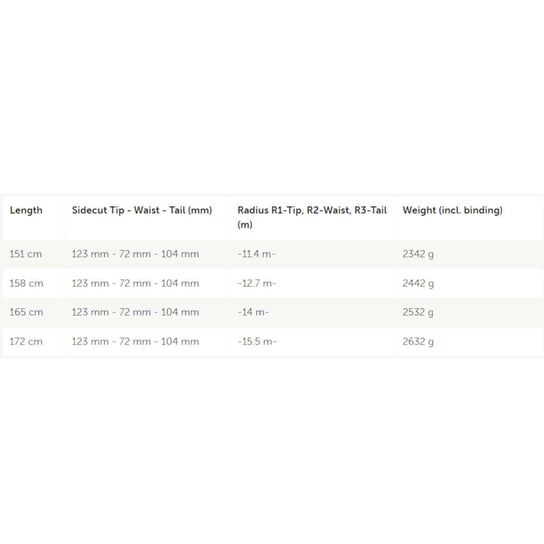Select the sidecut value in the 158 cm row
Viewport: 544px width, 544px height.
pos(135,283)
